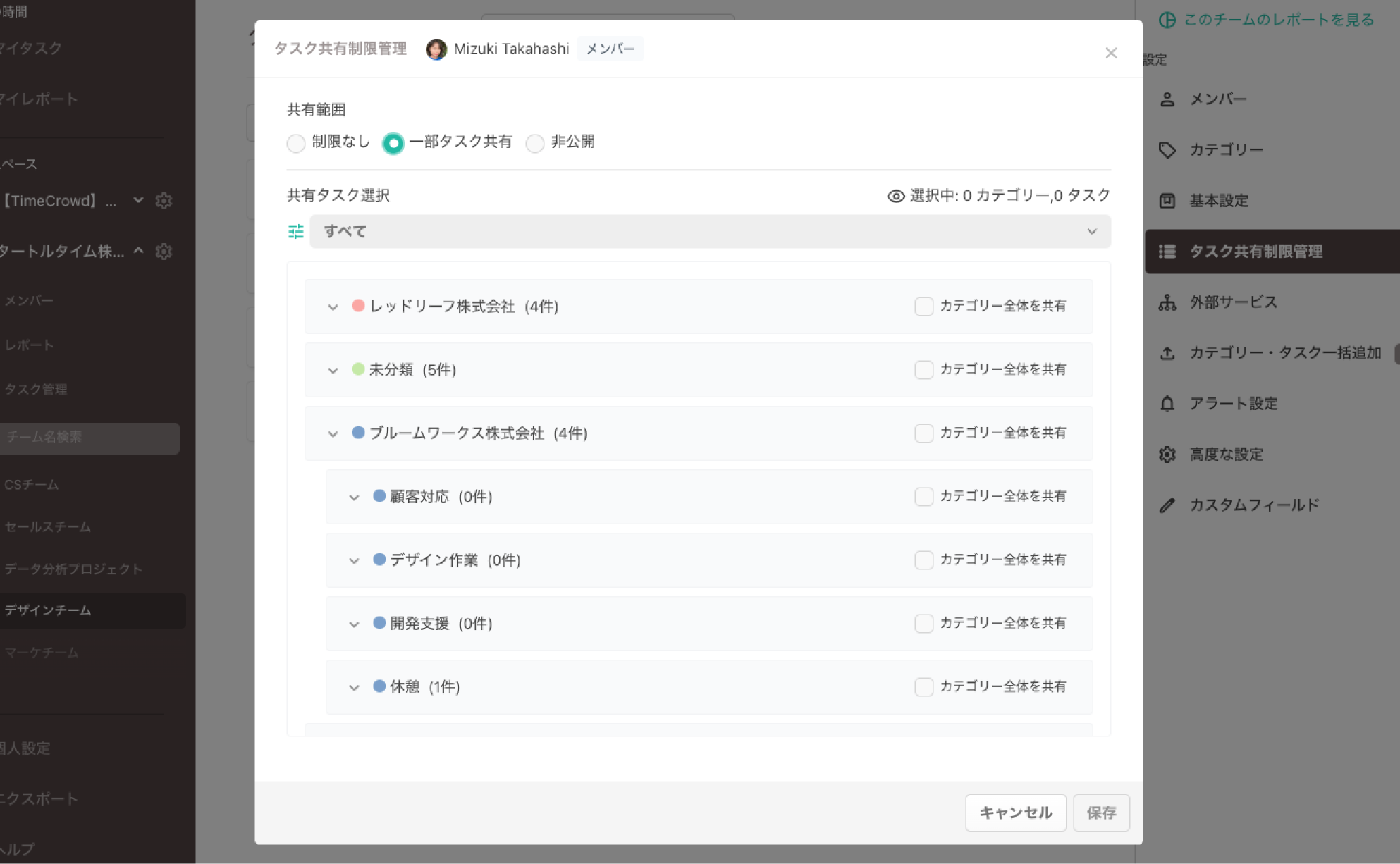Click the カスタムフィールド pencil icon
Viewport: 1400px width, 864px height.
pyautogui.click(x=1167, y=505)
